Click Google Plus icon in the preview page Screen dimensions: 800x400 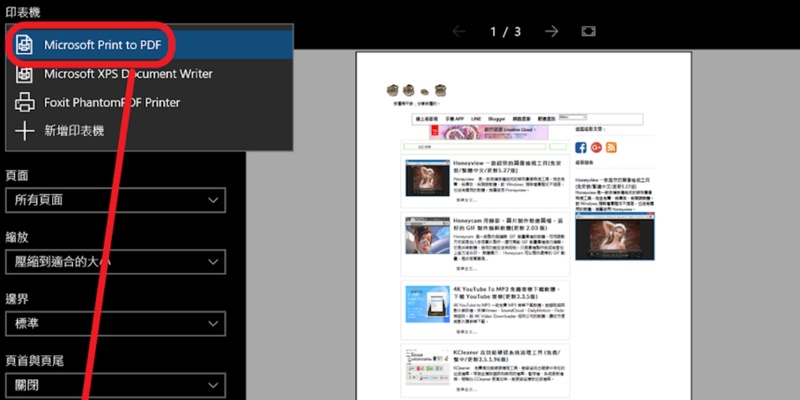pos(596,147)
